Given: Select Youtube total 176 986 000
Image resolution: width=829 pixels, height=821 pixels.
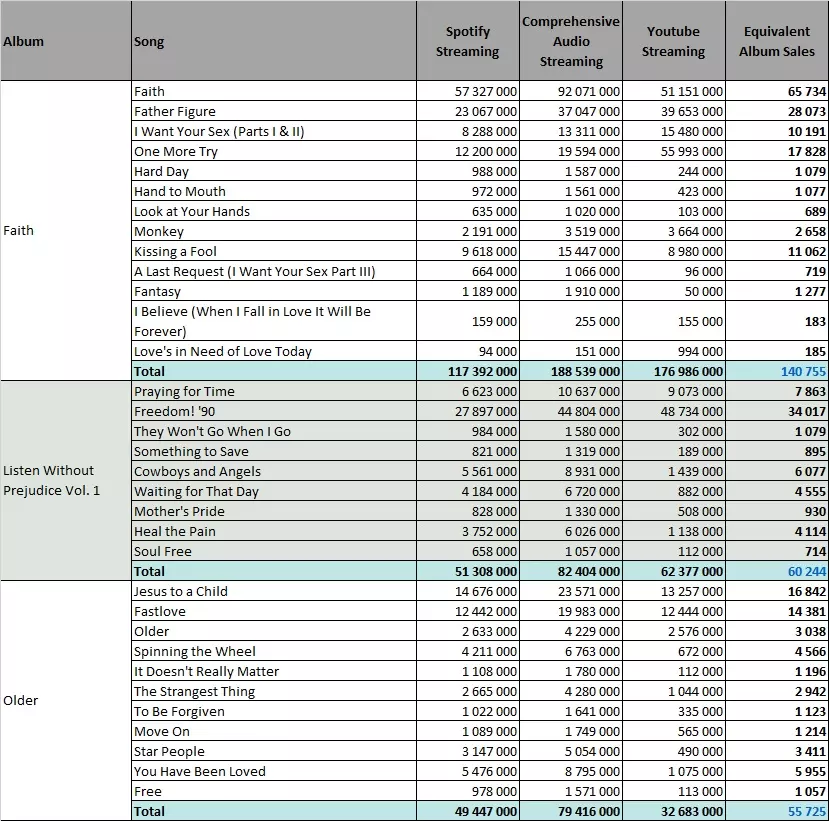Looking at the screenshot, I should coord(674,371).
